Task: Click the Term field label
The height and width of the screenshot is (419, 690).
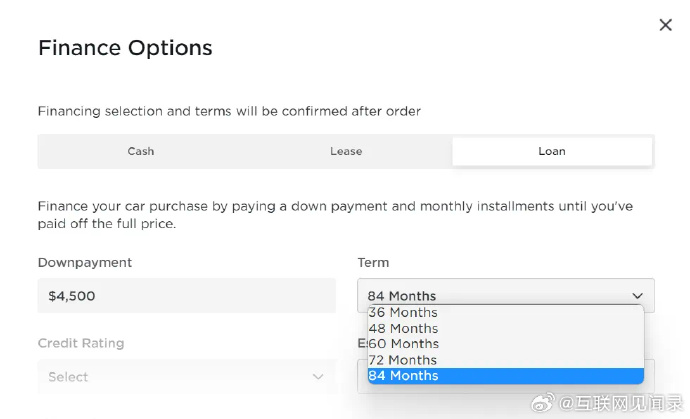Action: tap(373, 263)
